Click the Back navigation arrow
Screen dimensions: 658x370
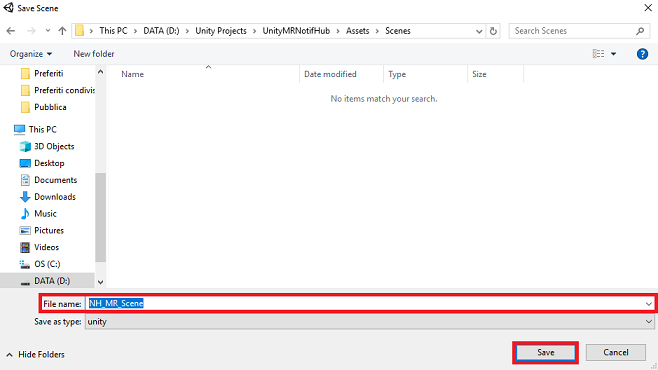point(11,31)
